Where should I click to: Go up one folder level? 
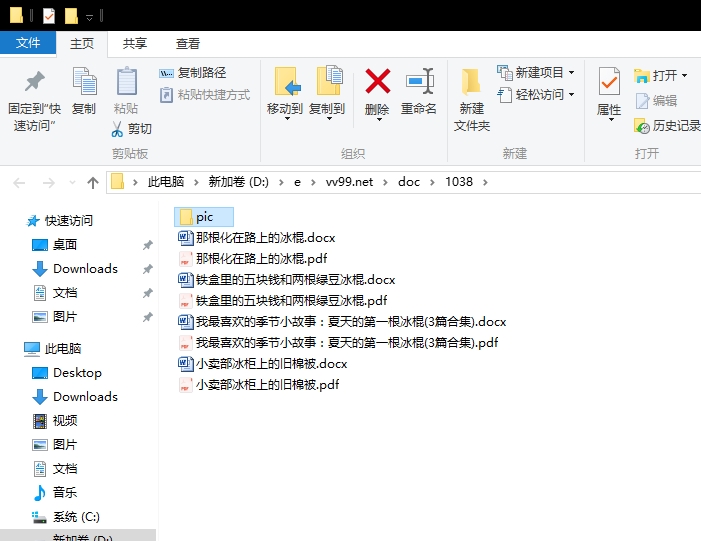[93, 182]
